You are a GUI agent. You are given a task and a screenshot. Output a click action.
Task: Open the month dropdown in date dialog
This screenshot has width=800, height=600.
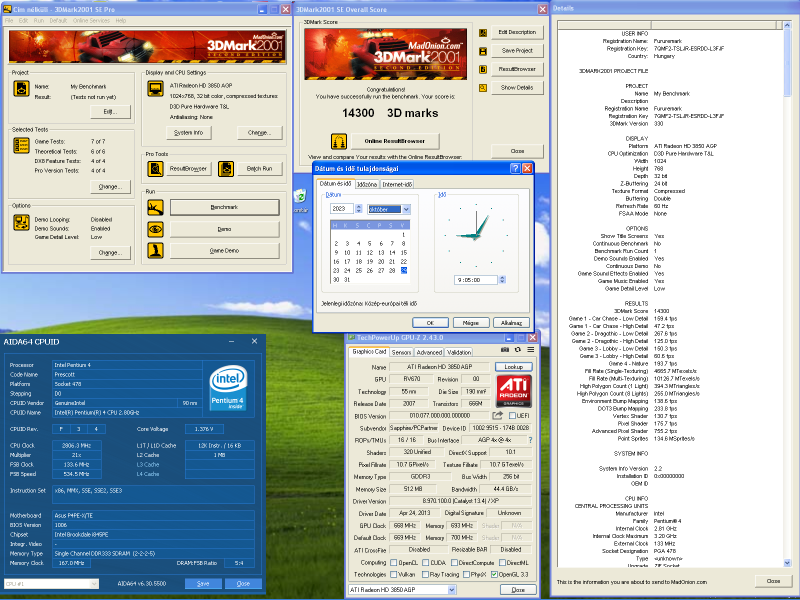pos(406,209)
